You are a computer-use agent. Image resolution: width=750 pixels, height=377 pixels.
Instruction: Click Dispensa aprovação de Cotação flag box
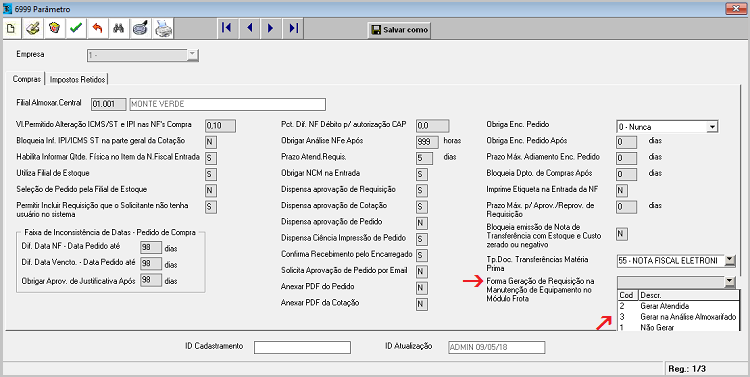(421, 207)
